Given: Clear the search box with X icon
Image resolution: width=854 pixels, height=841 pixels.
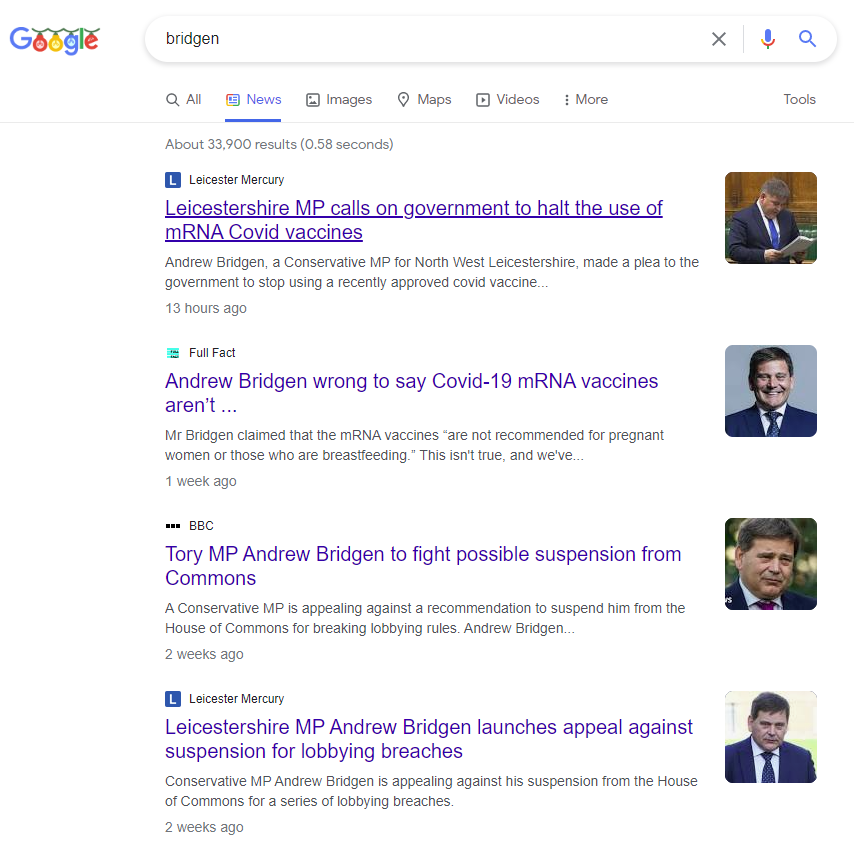Looking at the screenshot, I should tap(718, 39).
